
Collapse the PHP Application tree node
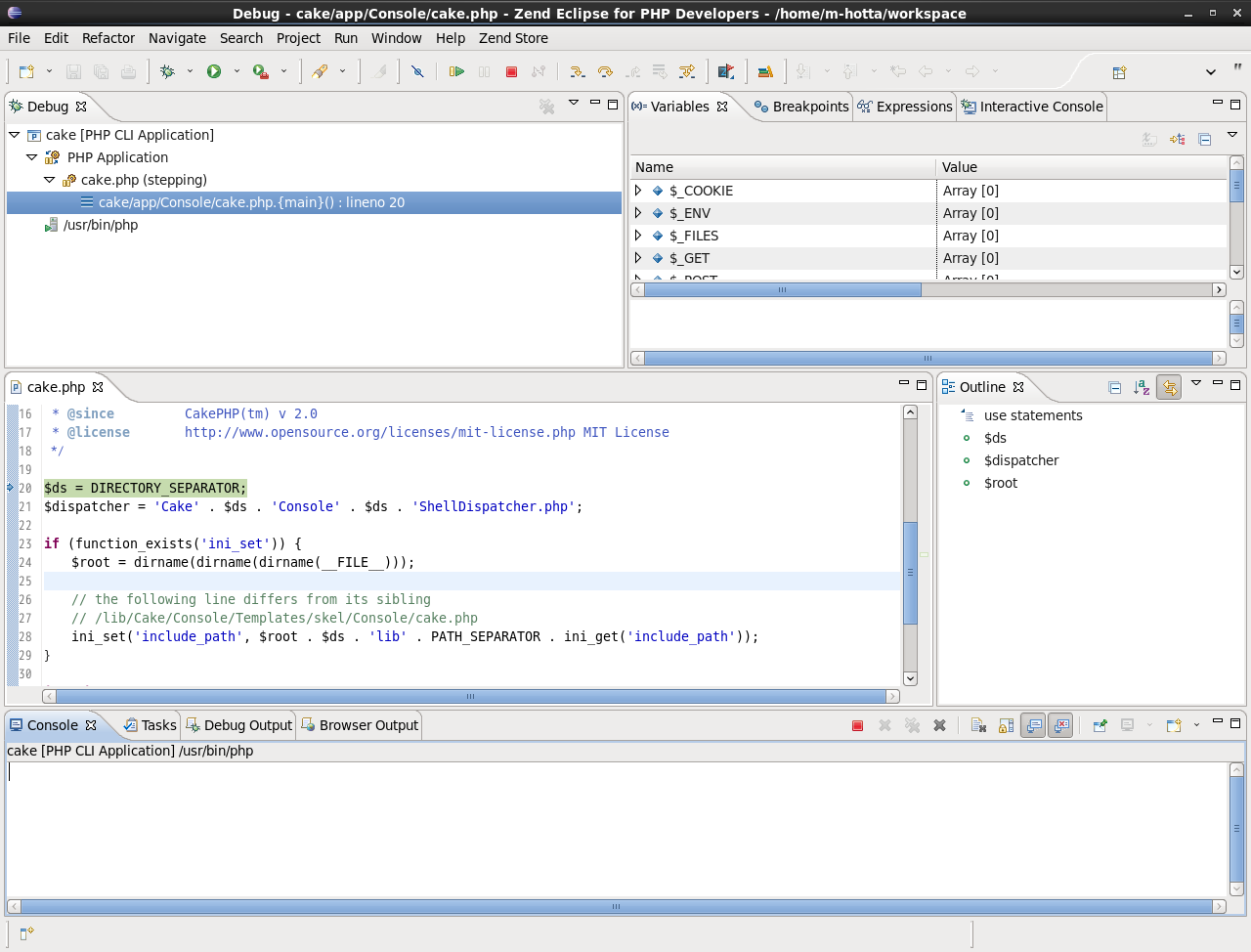(32, 157)
